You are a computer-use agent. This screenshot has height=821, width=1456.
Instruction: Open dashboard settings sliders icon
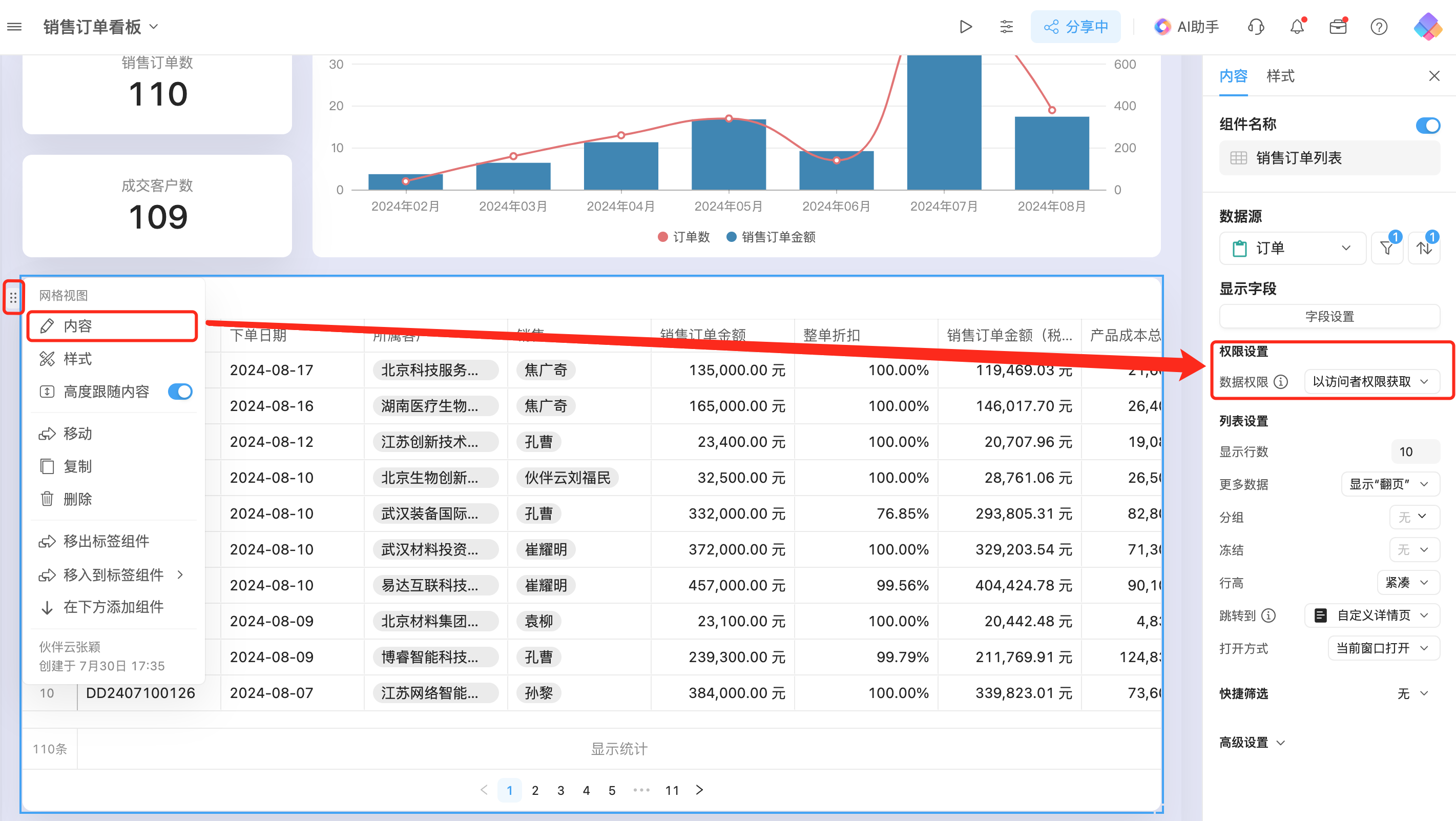(1006, 27)
